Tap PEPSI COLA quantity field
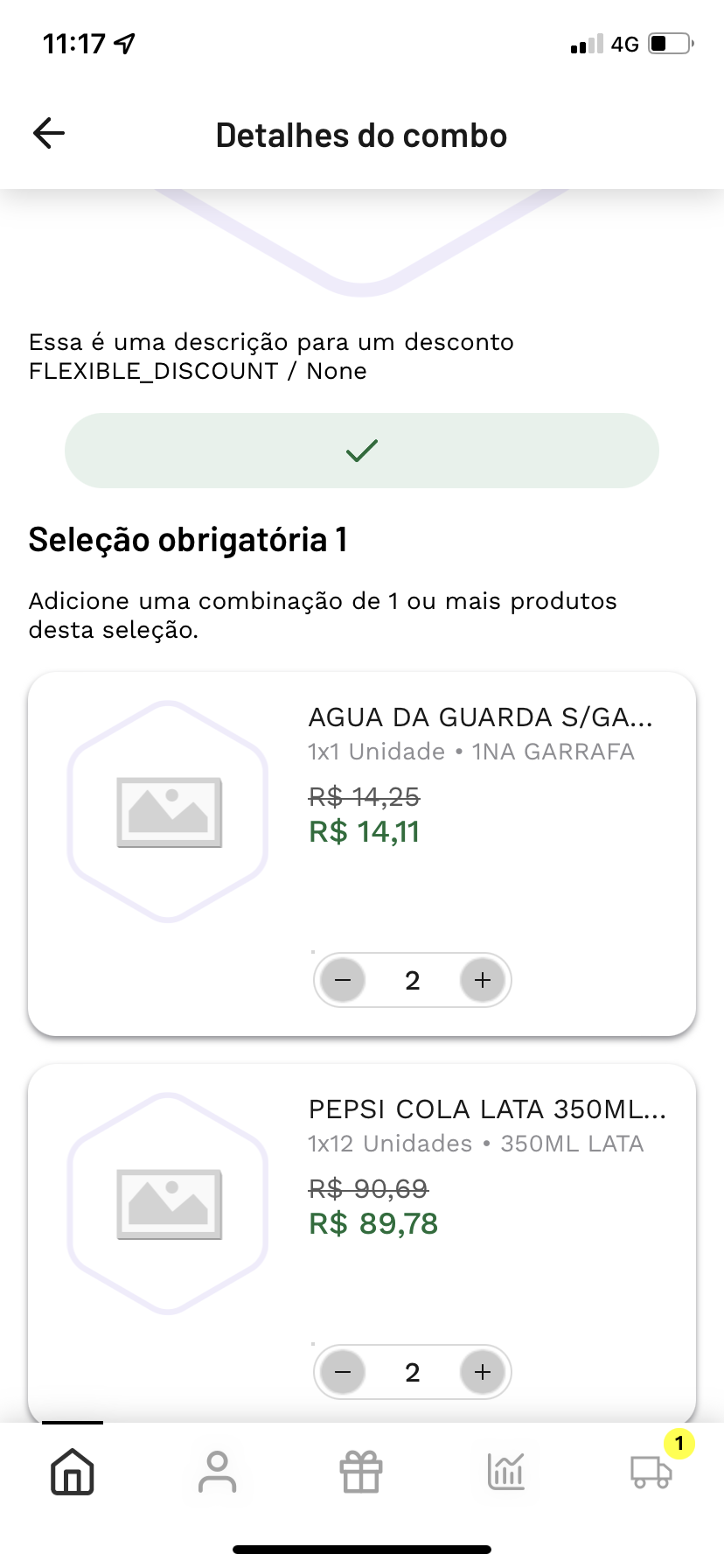 [413, 1372]
